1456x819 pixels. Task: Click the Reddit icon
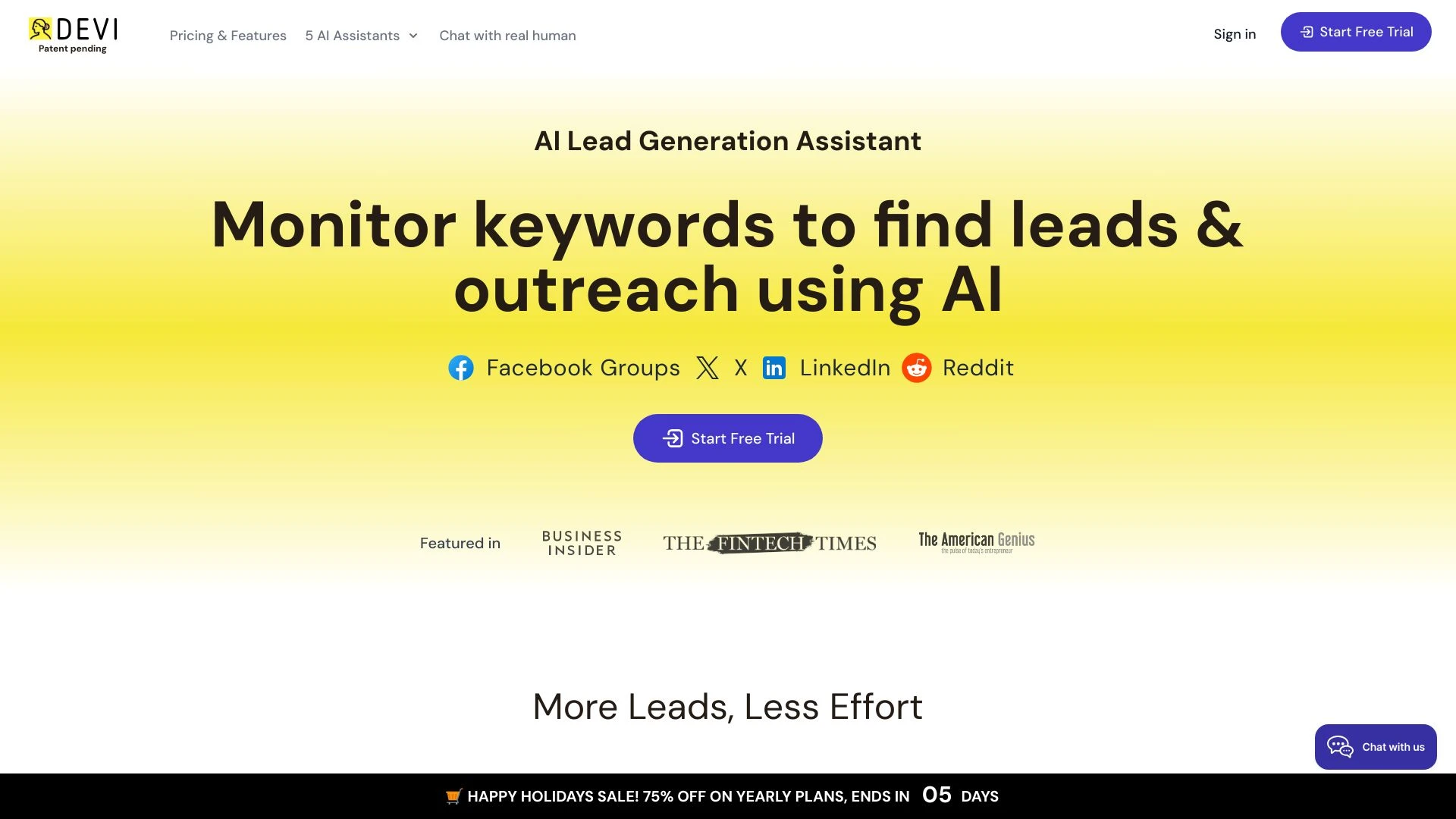[x=916, y=368]
